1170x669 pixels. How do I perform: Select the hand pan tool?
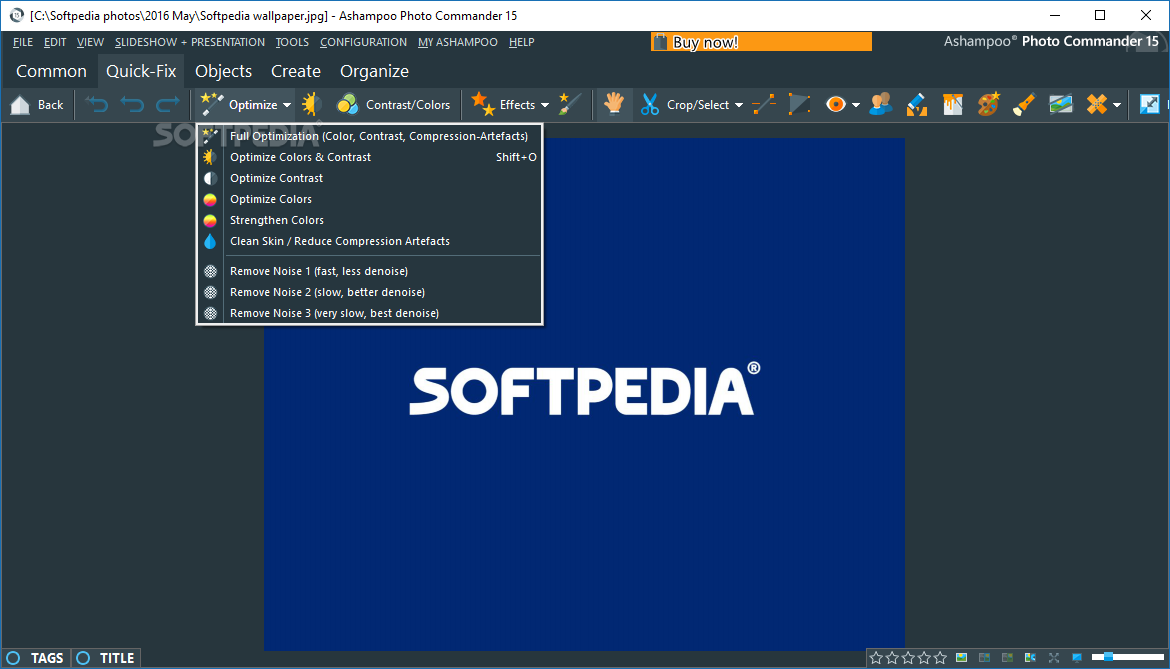coord(614,104)
